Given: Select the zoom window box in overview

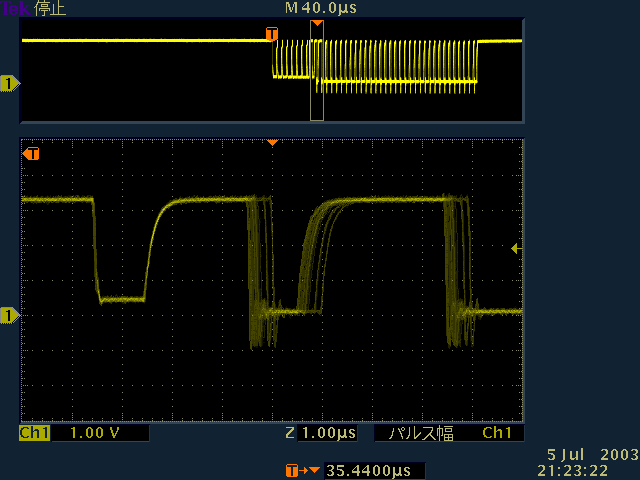Looking at the screenshot, I should tap(317, 72).
